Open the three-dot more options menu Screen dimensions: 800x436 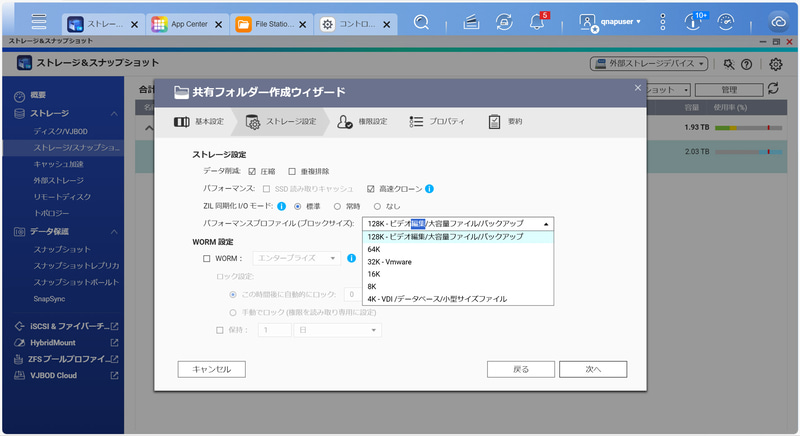(662, 22)
